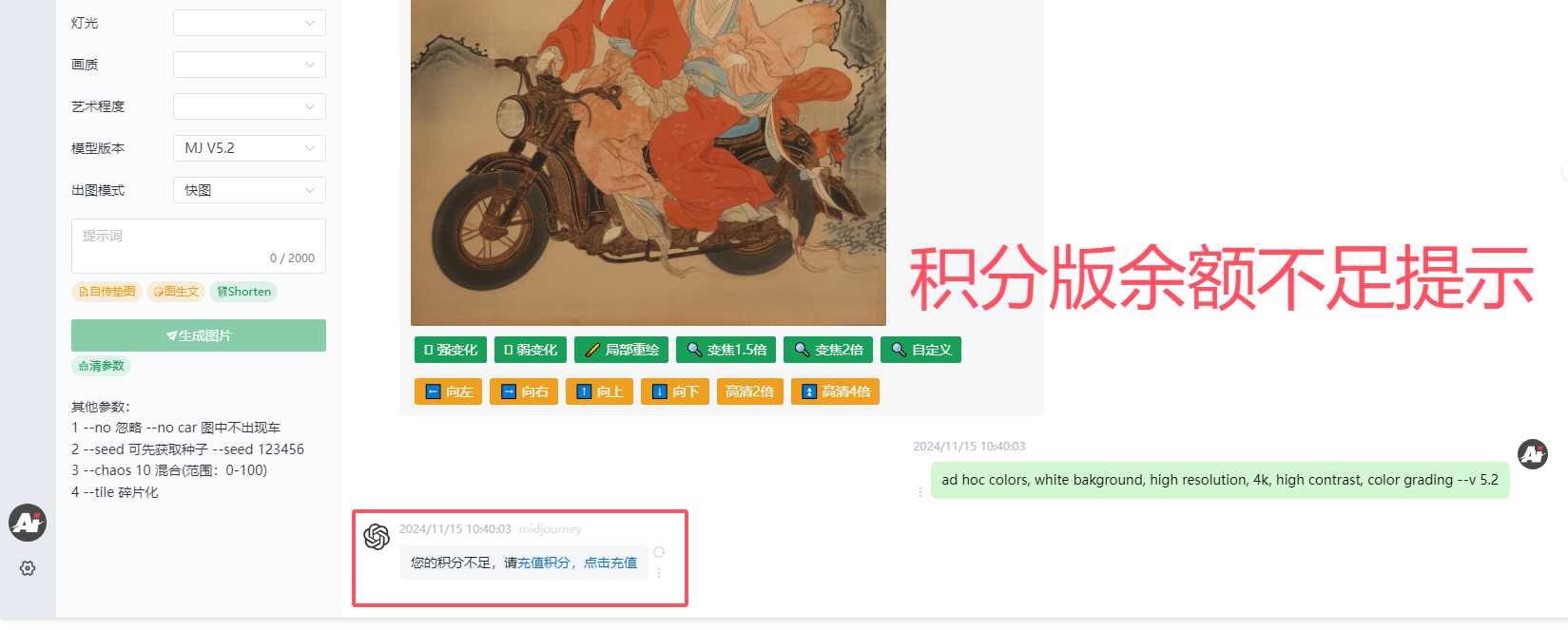Image resolution: width=1568 pixels, height=630 pixels.
Task: Follow the 点击充值 recharge link
Action: [610, 563]
